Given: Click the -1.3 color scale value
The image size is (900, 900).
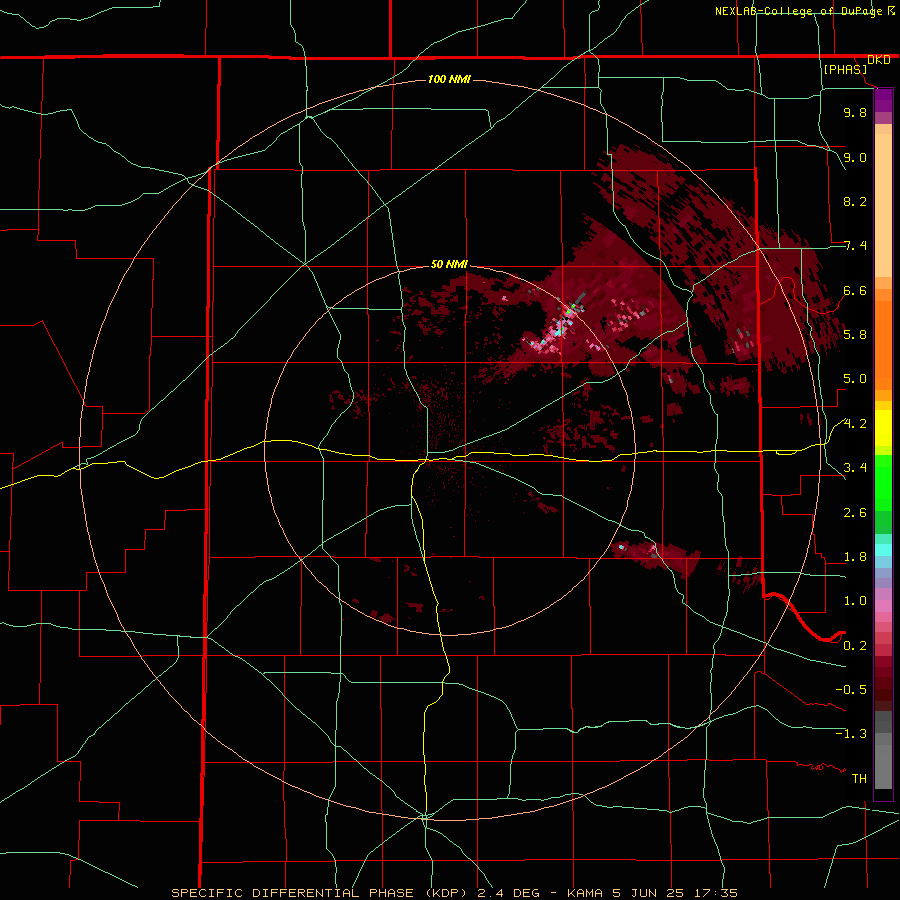Looking at the screenshot, I should point(851,734).
